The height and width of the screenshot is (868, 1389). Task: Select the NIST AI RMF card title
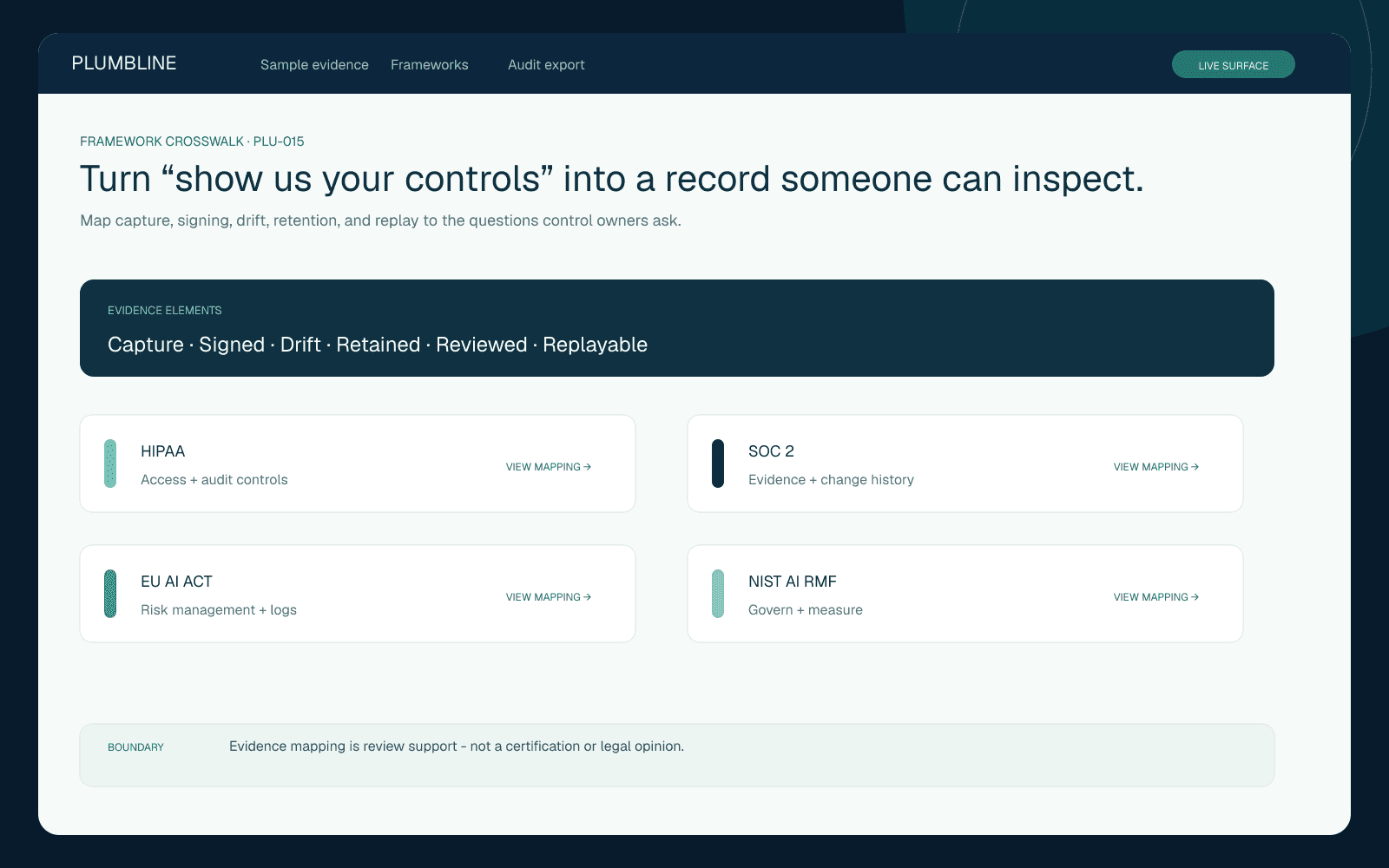click(x=793, y=582)
